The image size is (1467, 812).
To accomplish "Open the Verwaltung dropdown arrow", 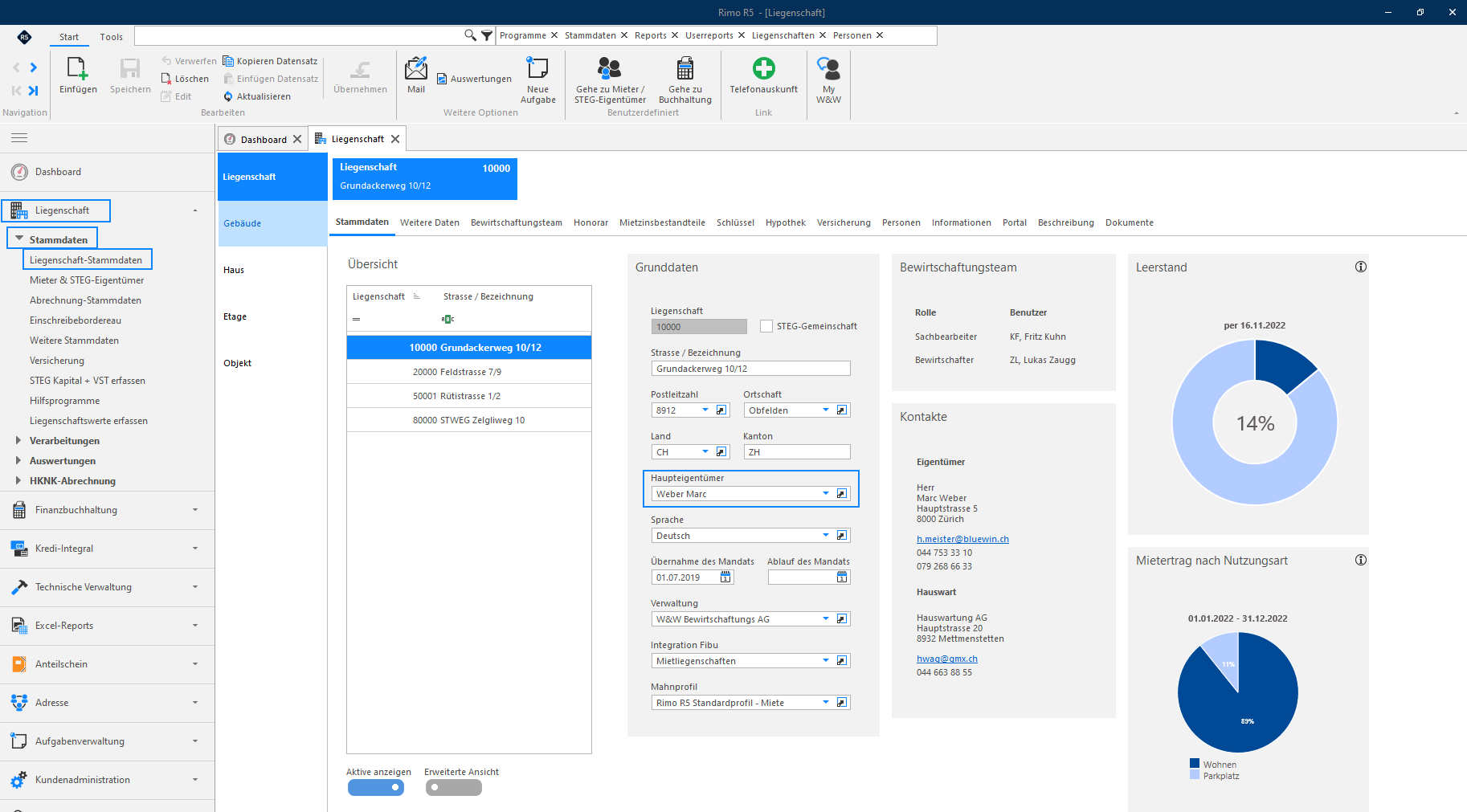I will 826,619.
